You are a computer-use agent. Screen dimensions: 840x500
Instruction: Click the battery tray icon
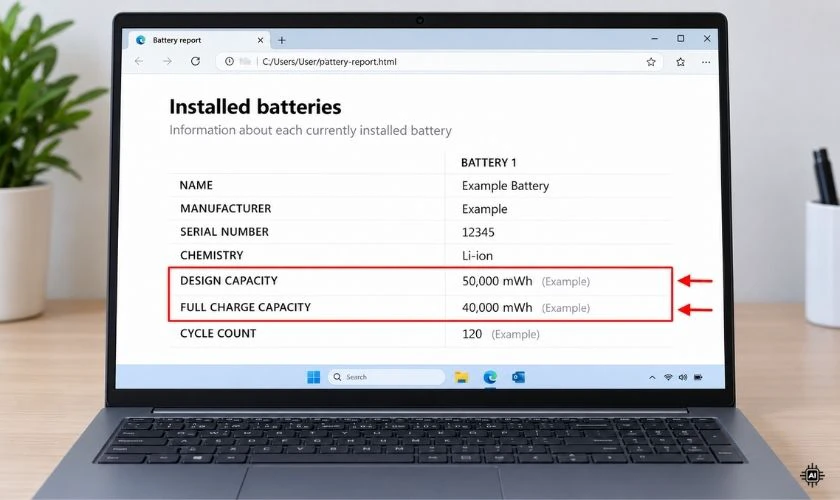click(x=698, y=377)
